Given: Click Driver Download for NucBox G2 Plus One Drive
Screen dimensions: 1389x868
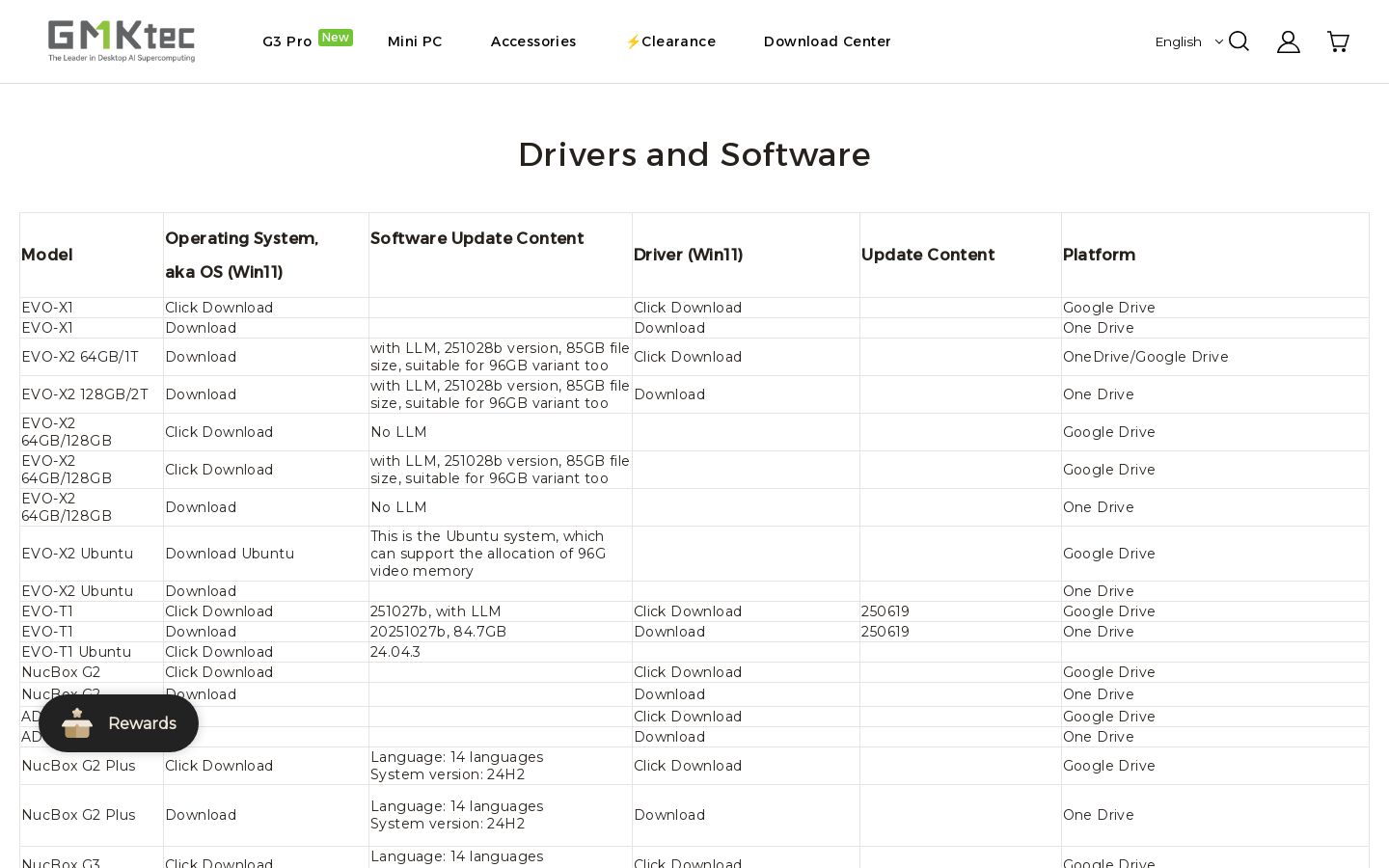Looking at the screenshot, I should (669, 815).
